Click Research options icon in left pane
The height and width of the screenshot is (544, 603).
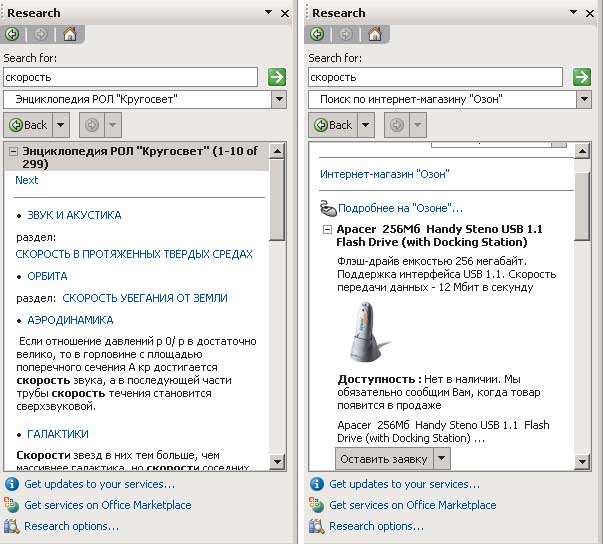tap(12, 526)
